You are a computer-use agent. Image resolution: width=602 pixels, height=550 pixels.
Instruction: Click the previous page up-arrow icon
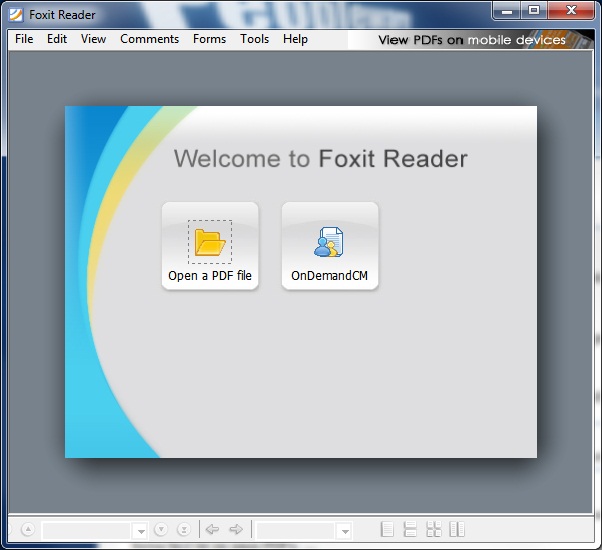28,529
